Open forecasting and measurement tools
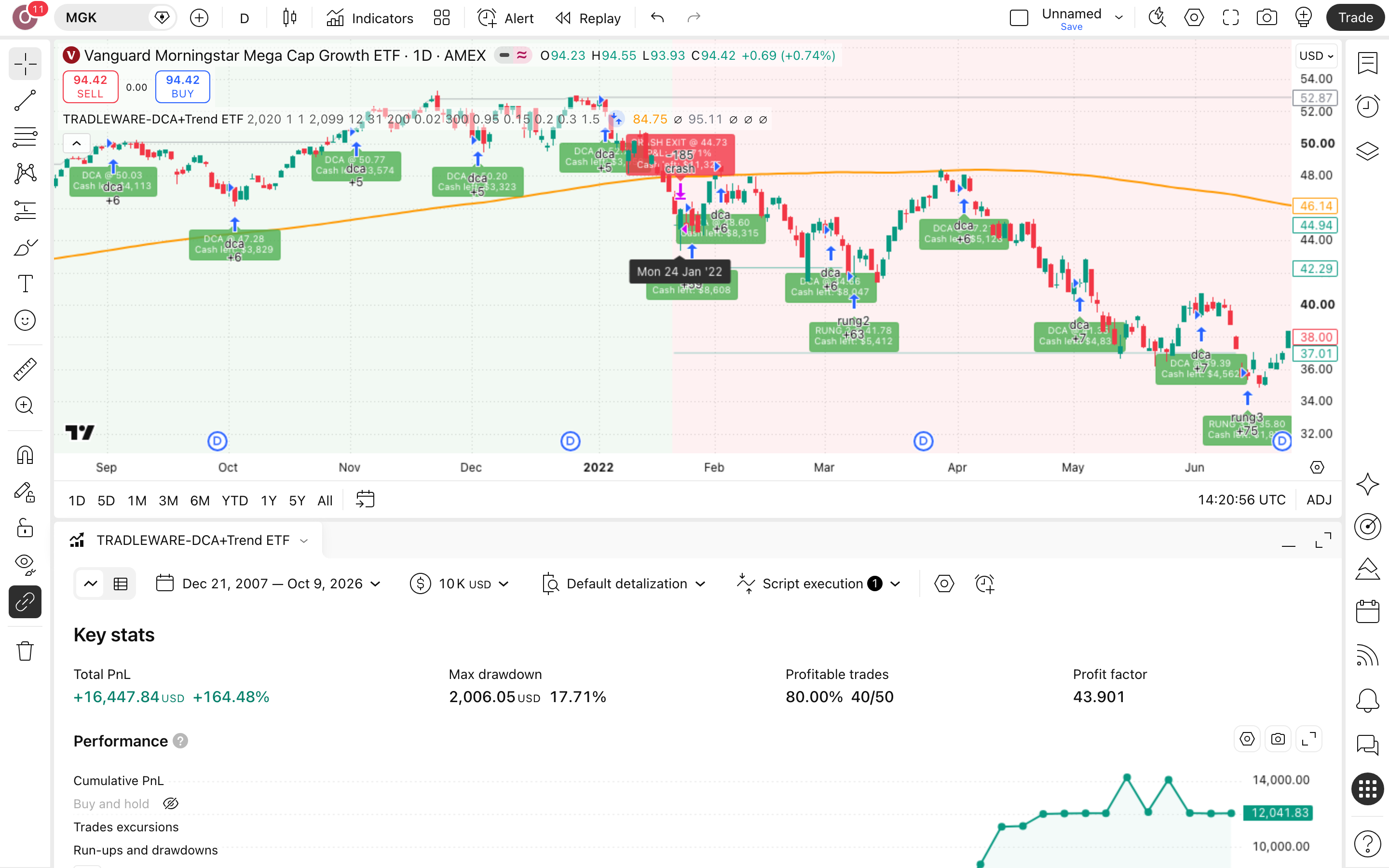Image resolution: width=1389 pixels, height=868 pixels. coord(25,210)
